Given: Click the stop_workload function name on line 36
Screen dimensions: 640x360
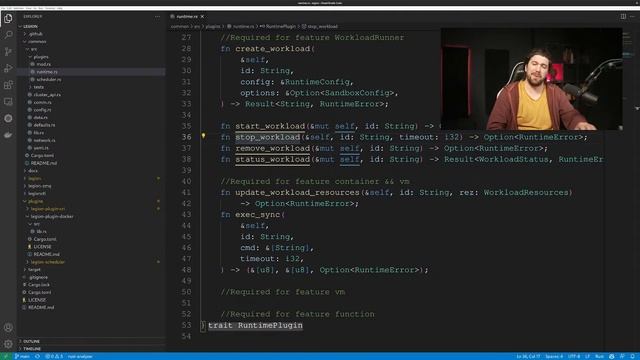Looking at the screenshot, I should pos(267,137).
